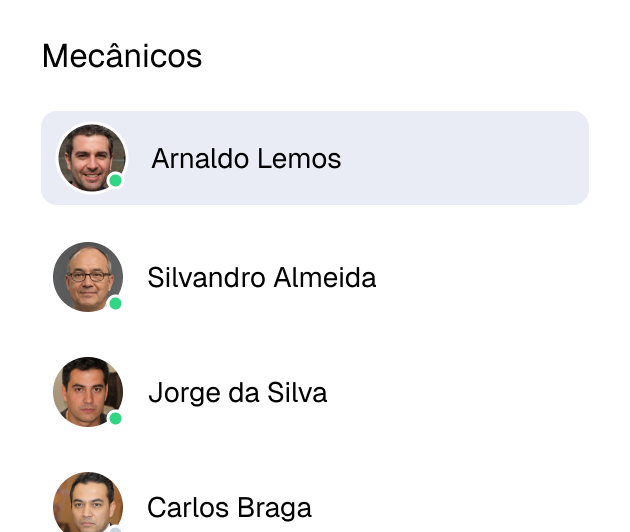This screenshot has height=532, width=630.
Task: Select the name Arnaldo Lemos
Action: 246,158
